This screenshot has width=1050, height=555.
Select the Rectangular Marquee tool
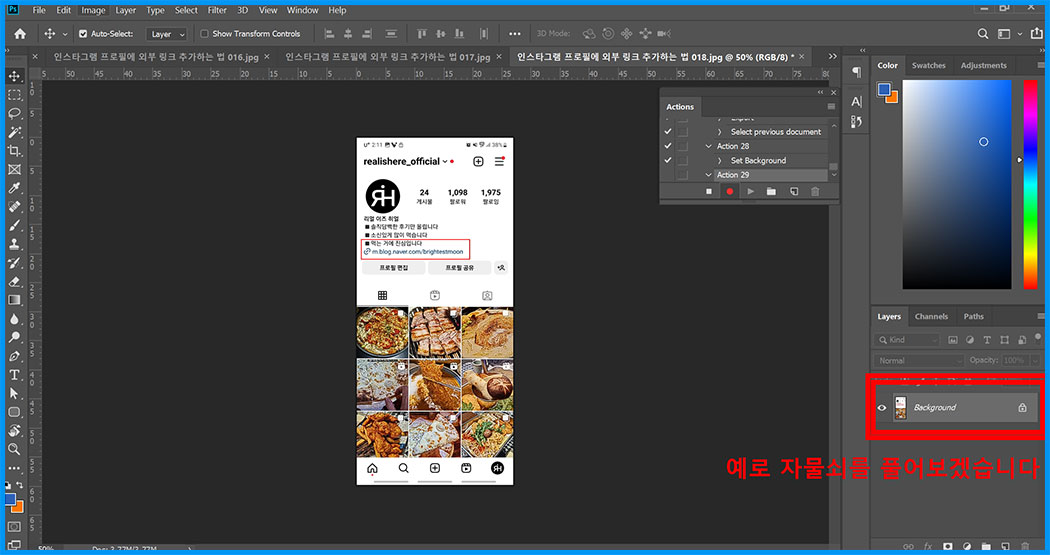click(14, 95)
